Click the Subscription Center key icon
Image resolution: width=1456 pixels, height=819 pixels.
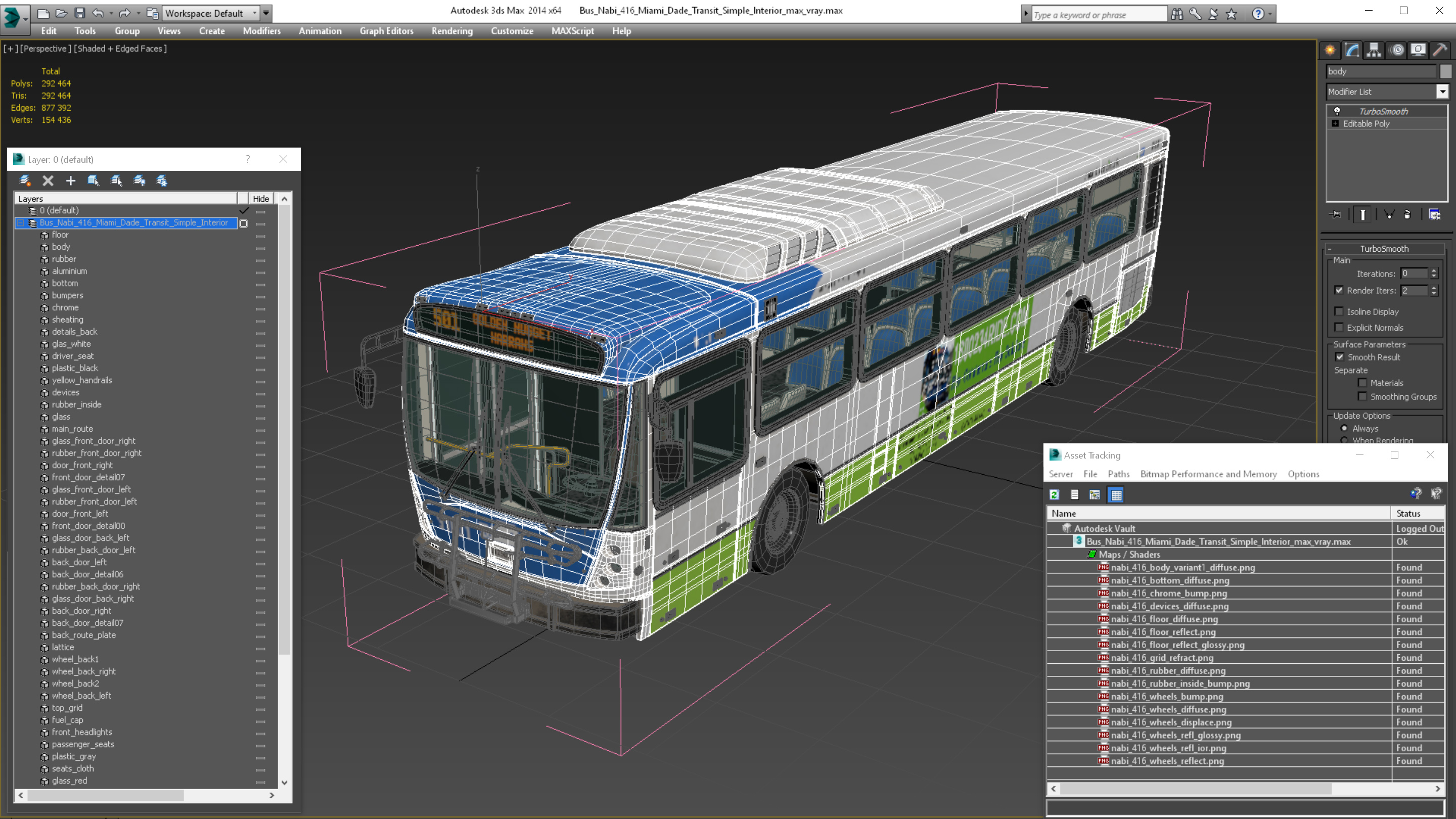coord(1195,14)
